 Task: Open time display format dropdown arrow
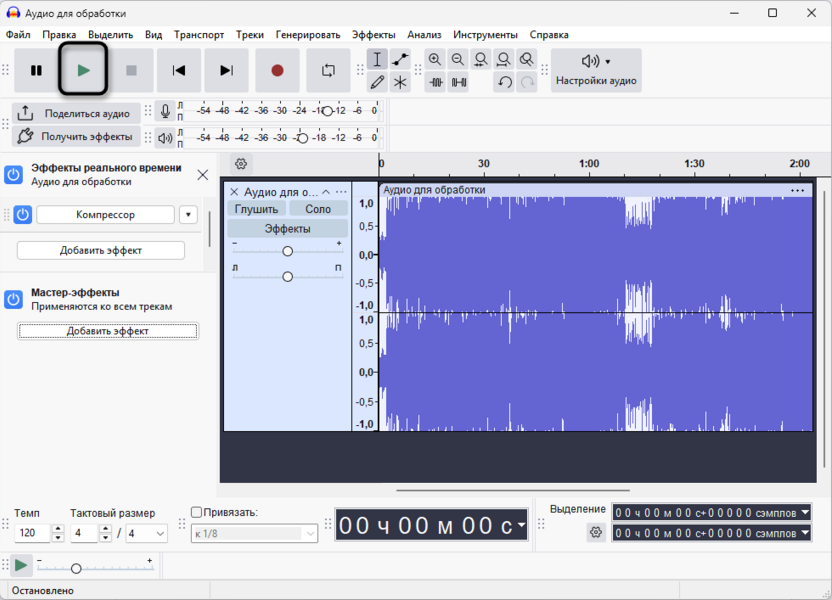tap(522, 525)
